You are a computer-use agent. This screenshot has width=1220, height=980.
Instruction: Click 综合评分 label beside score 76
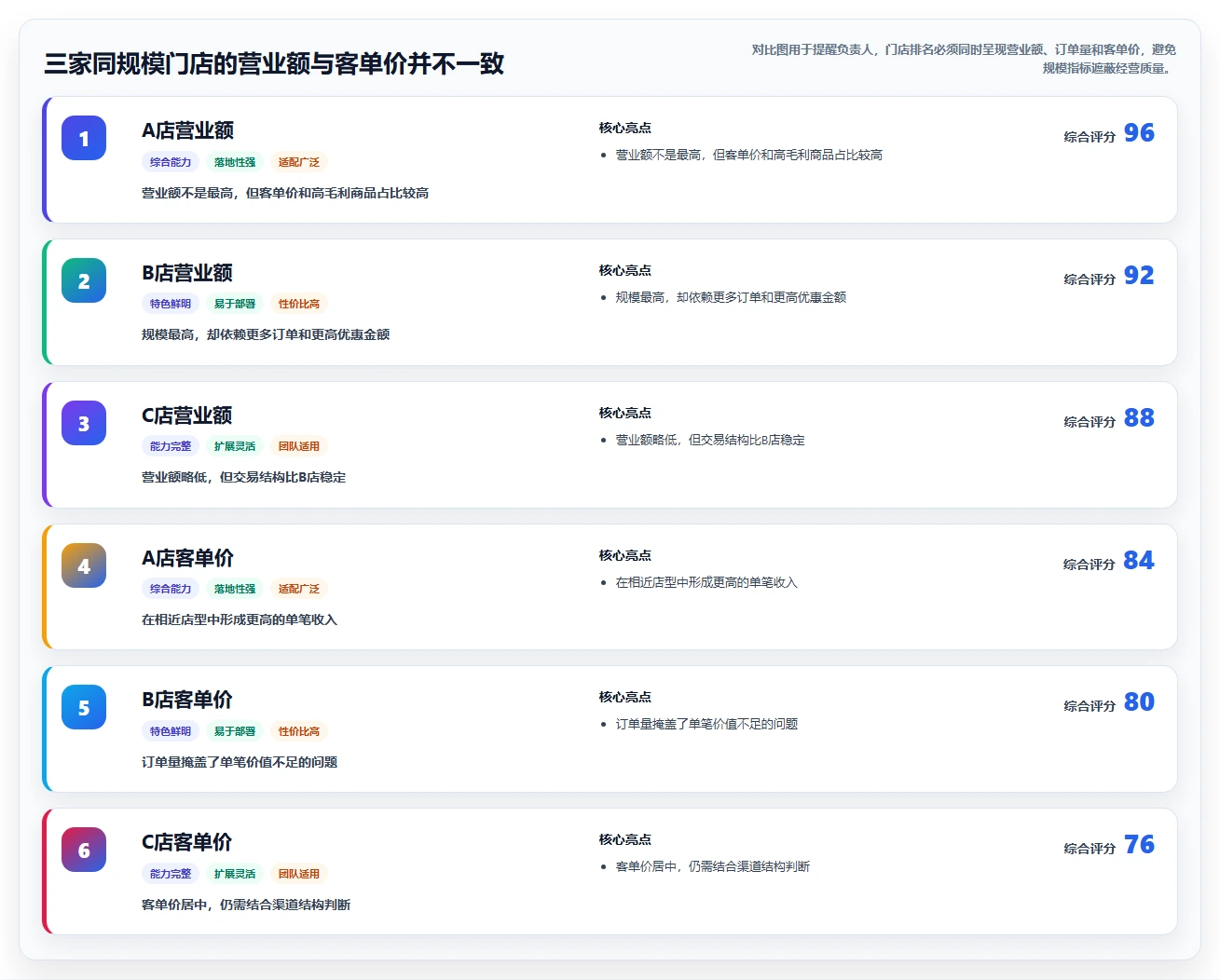[x=1090, y=849]
